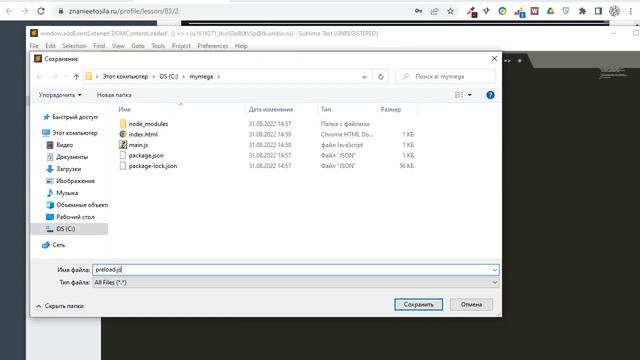
Task: Click Этот компьютер breadcrumb in address bar
Action: (125, 77)
